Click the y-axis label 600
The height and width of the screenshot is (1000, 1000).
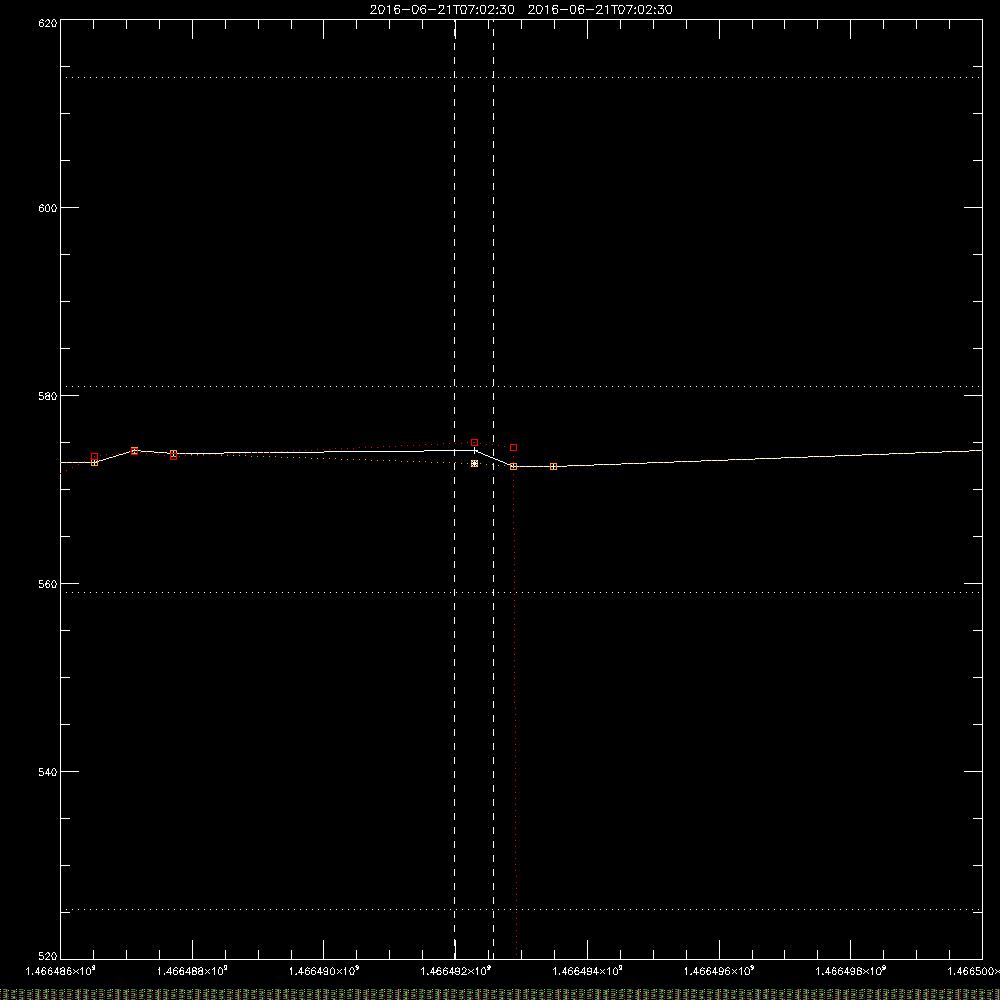pos(48,209)
